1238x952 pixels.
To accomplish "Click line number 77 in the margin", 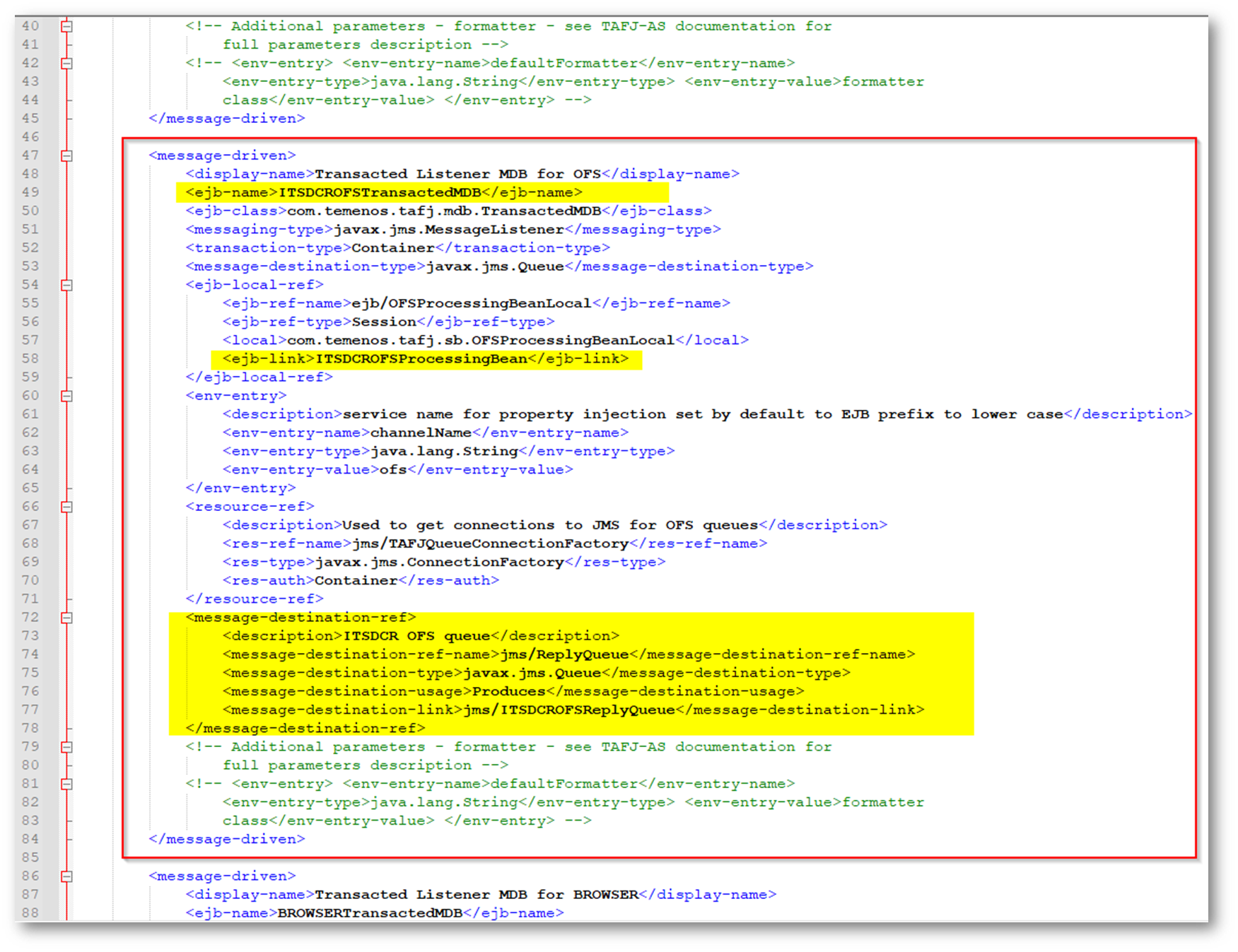I will (x=30, y=710).
